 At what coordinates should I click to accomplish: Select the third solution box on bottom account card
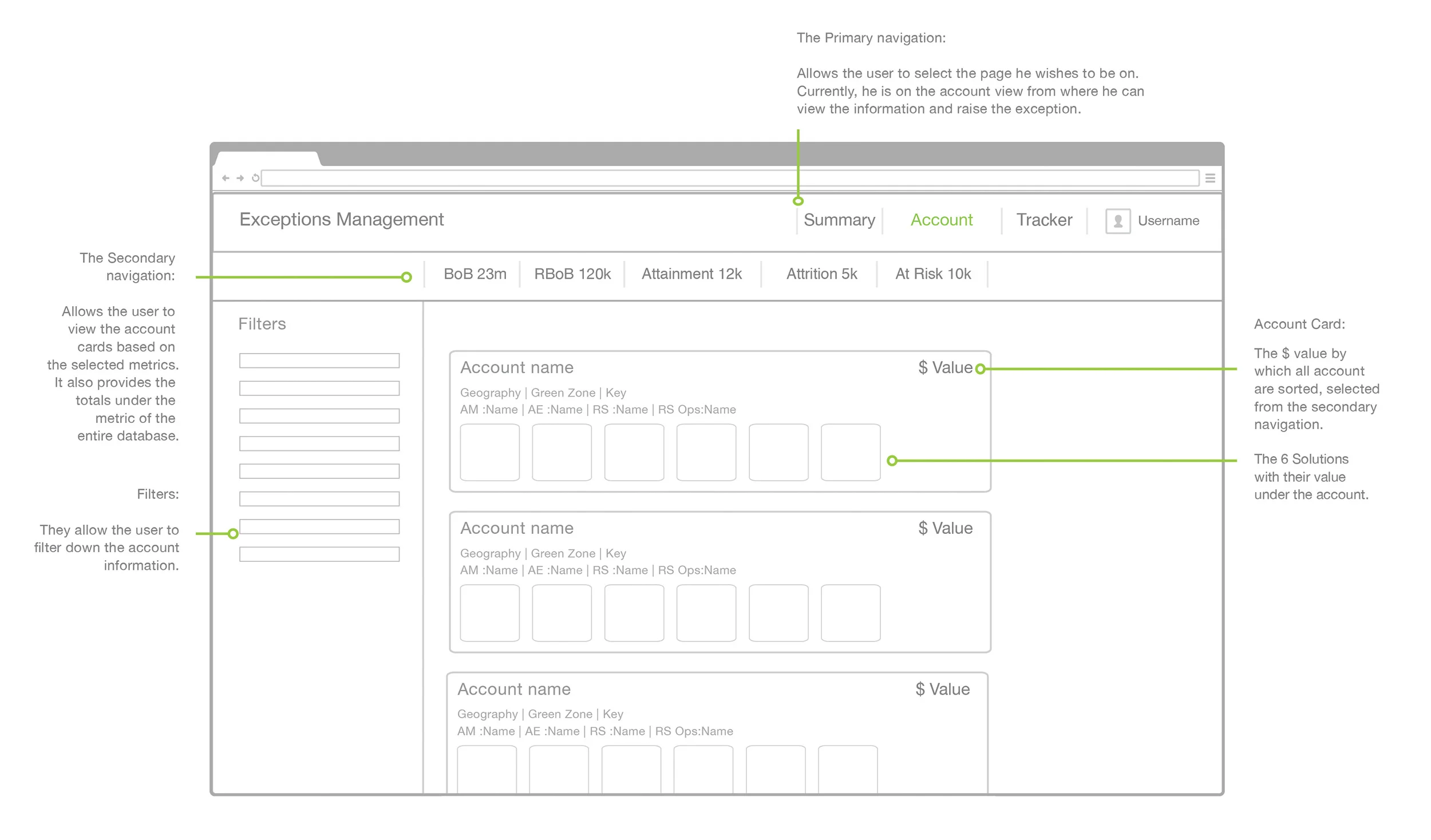click(631, 770)
